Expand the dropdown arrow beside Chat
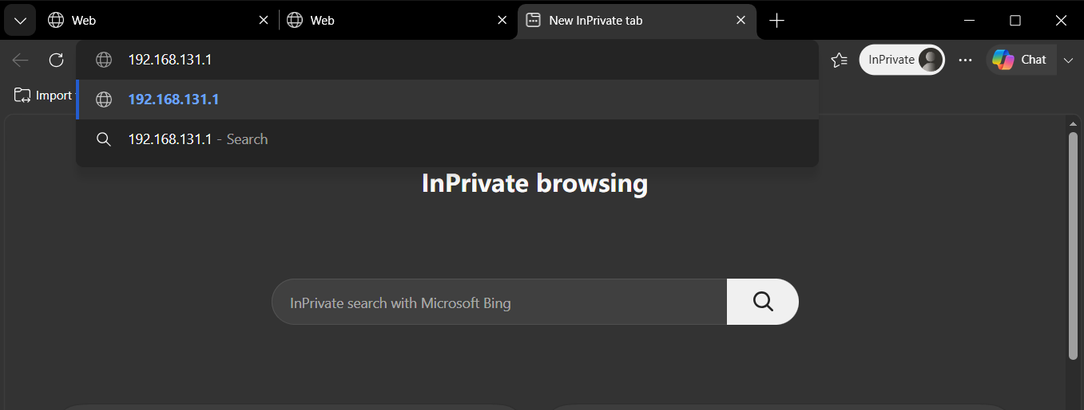 1067,60
